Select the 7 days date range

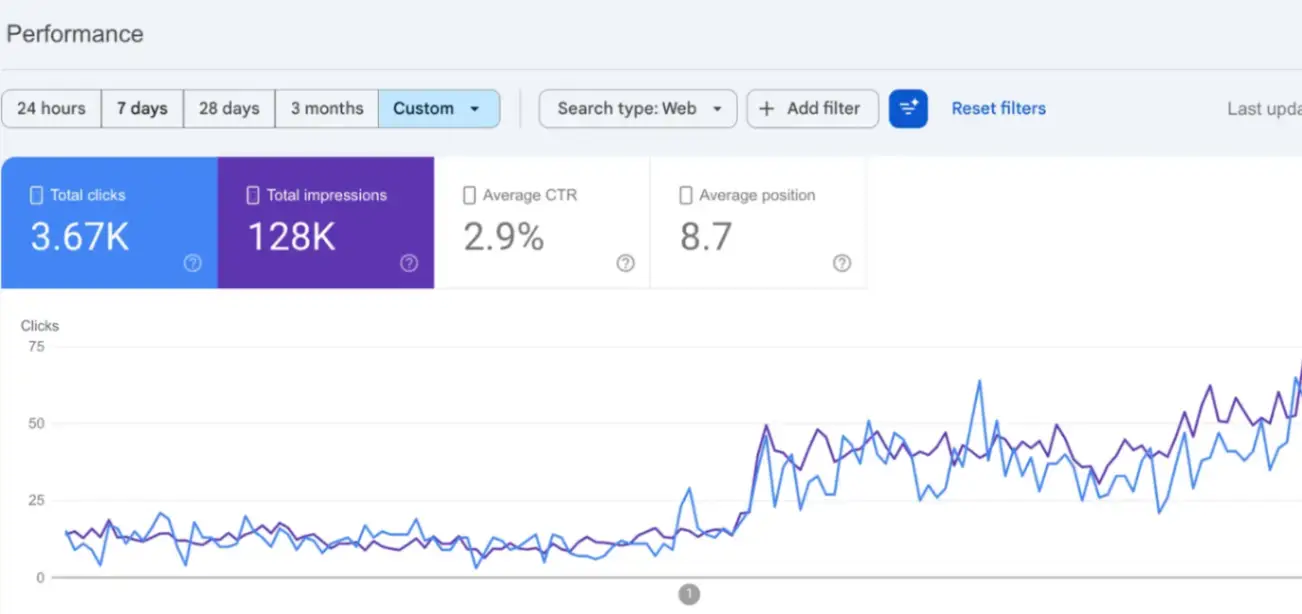[142, 109]
